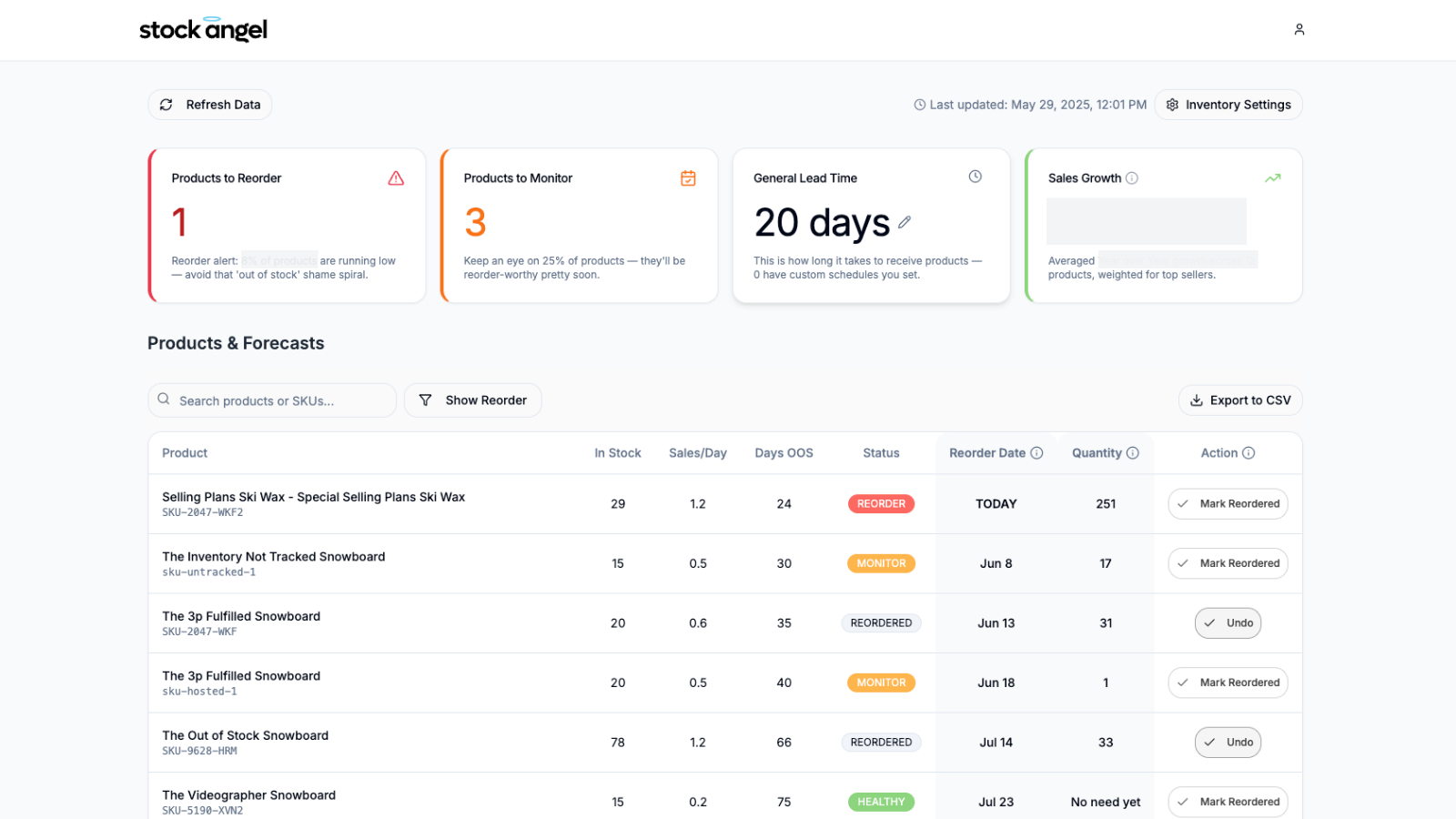1456x819 pixels.
Task: Click the red REORDER status badge
Action: tap(881, 504)
